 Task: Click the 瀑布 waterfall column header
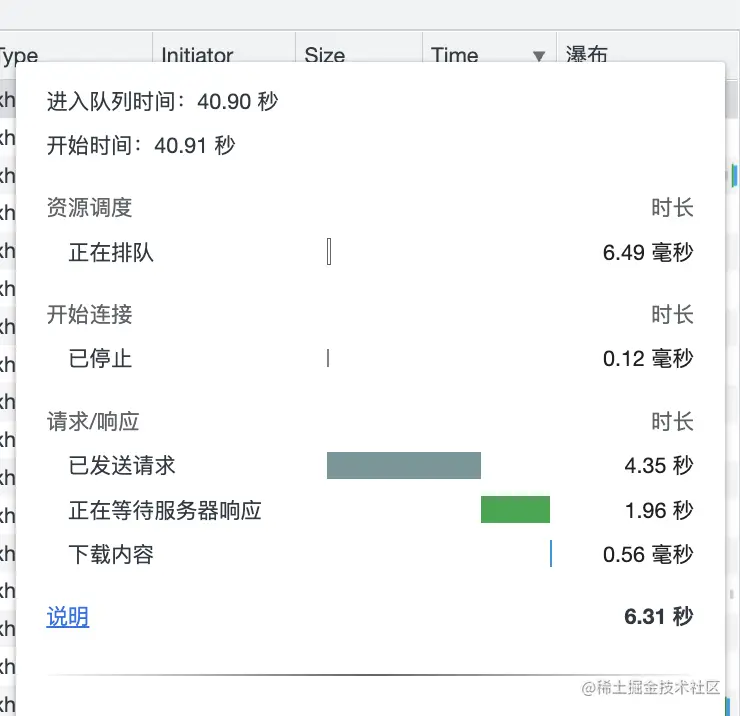[x=588, y=56]
